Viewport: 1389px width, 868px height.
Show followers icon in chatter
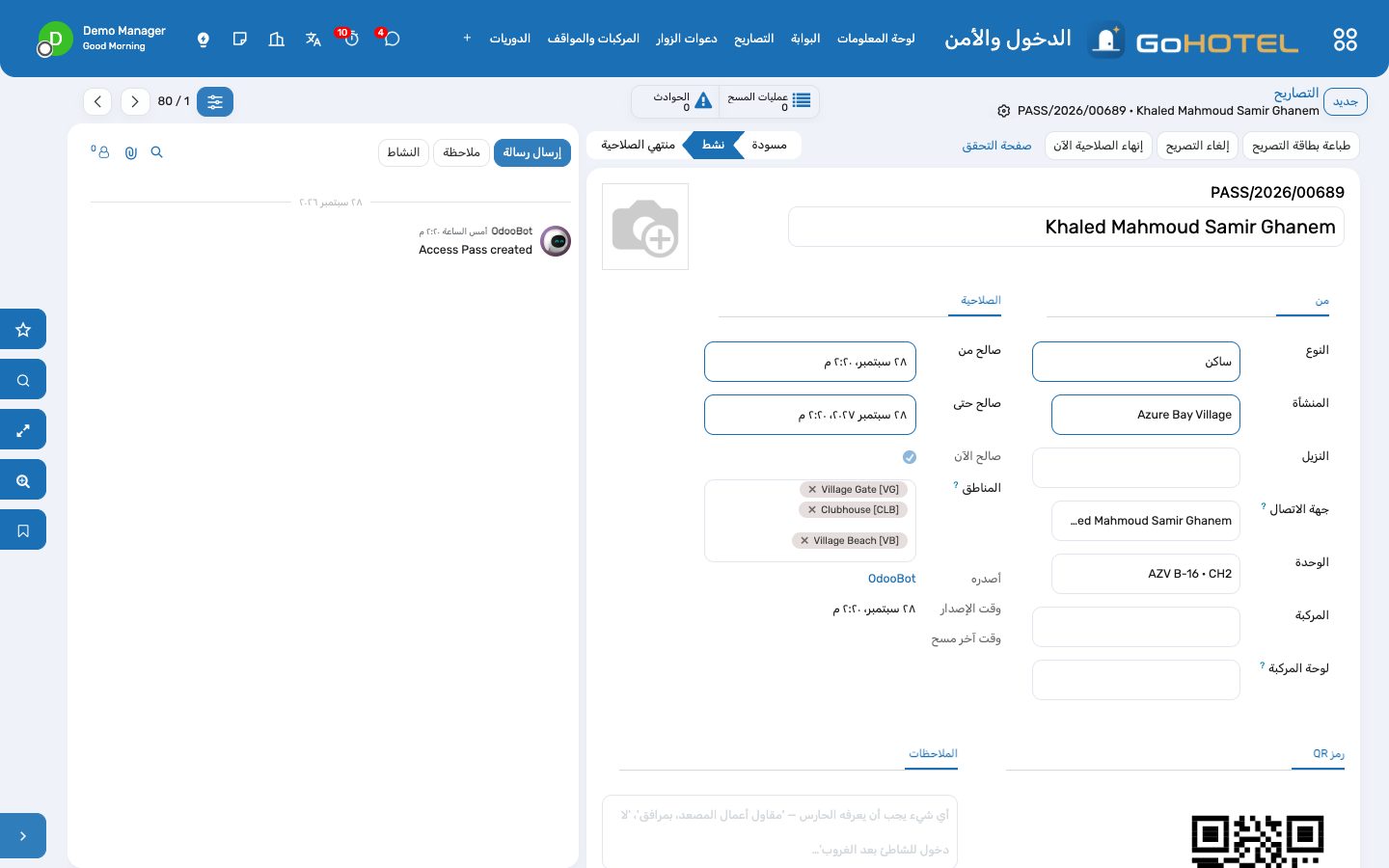pyautogui.click(x=100, y=152)
